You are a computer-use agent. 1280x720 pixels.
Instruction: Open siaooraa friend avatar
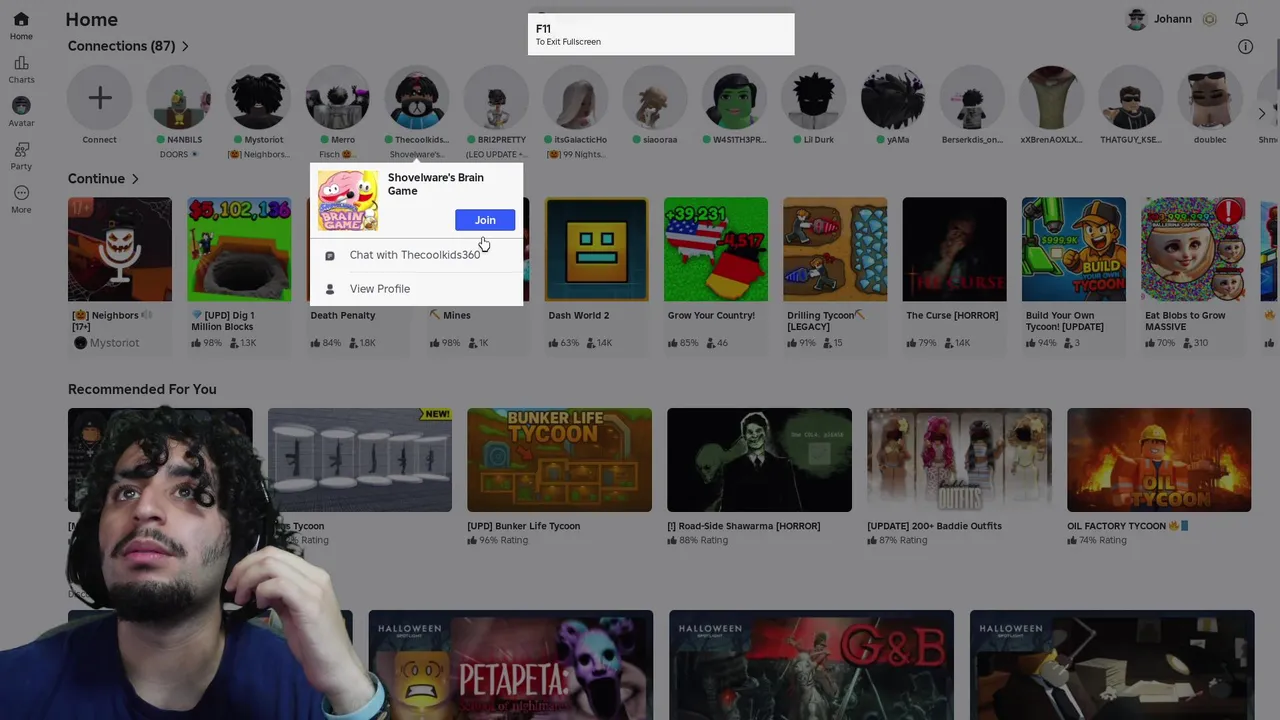coord(654,98)
